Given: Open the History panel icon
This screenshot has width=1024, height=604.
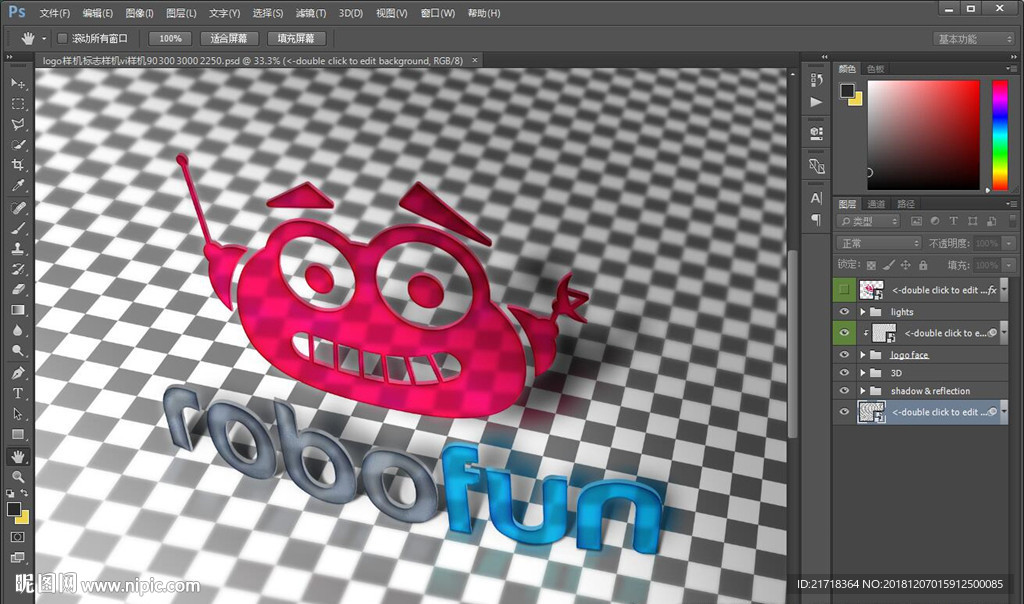Looking at the screenshot, I should (816, 80).
